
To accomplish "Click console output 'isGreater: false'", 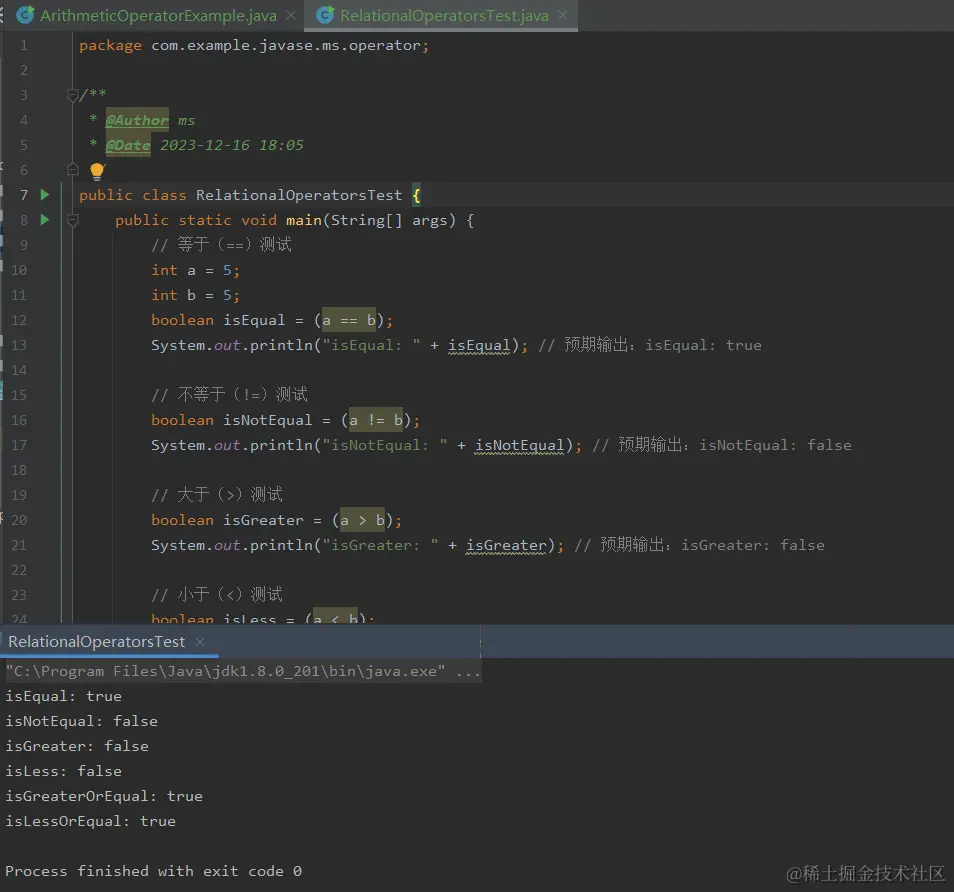I will pos(77,746).
